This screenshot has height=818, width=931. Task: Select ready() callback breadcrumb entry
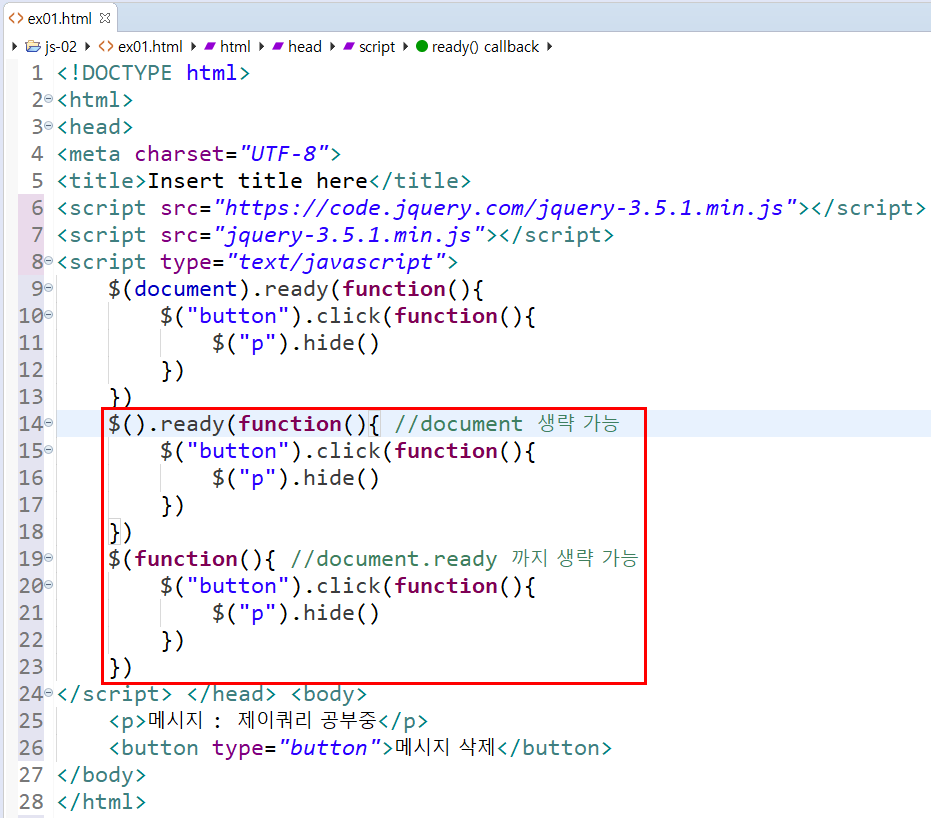485,47
